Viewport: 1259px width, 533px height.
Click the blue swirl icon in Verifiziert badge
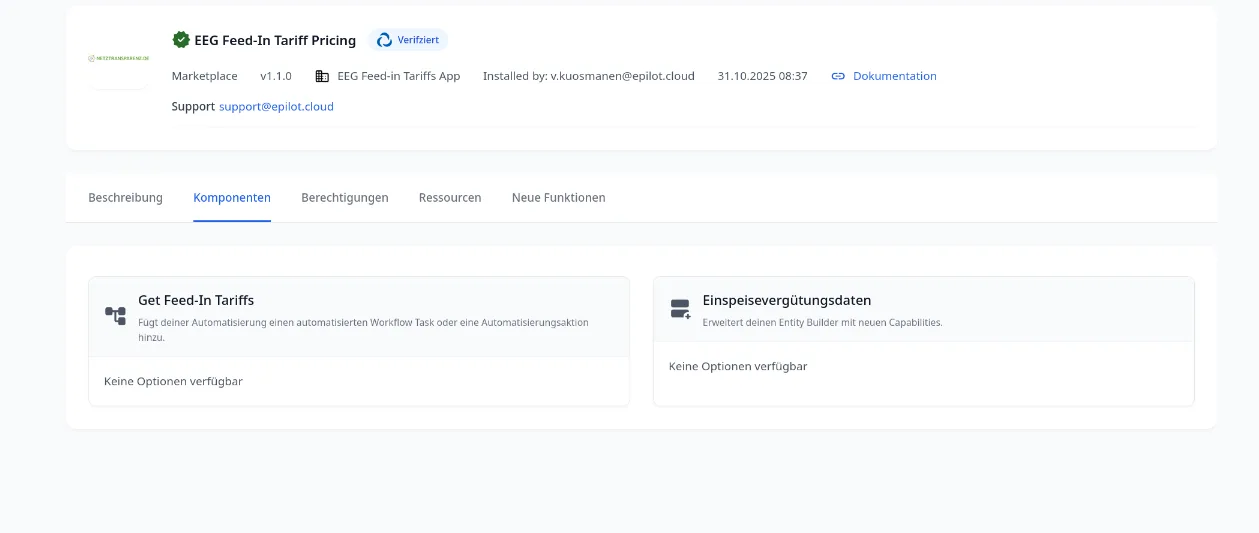(x=384, y=40)
